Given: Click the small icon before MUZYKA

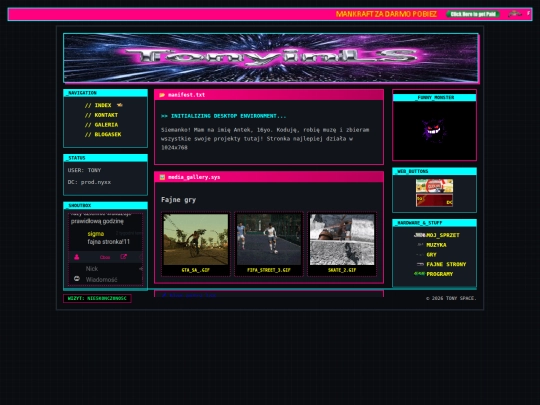Looking at the screenshot, I should [420, 245].
